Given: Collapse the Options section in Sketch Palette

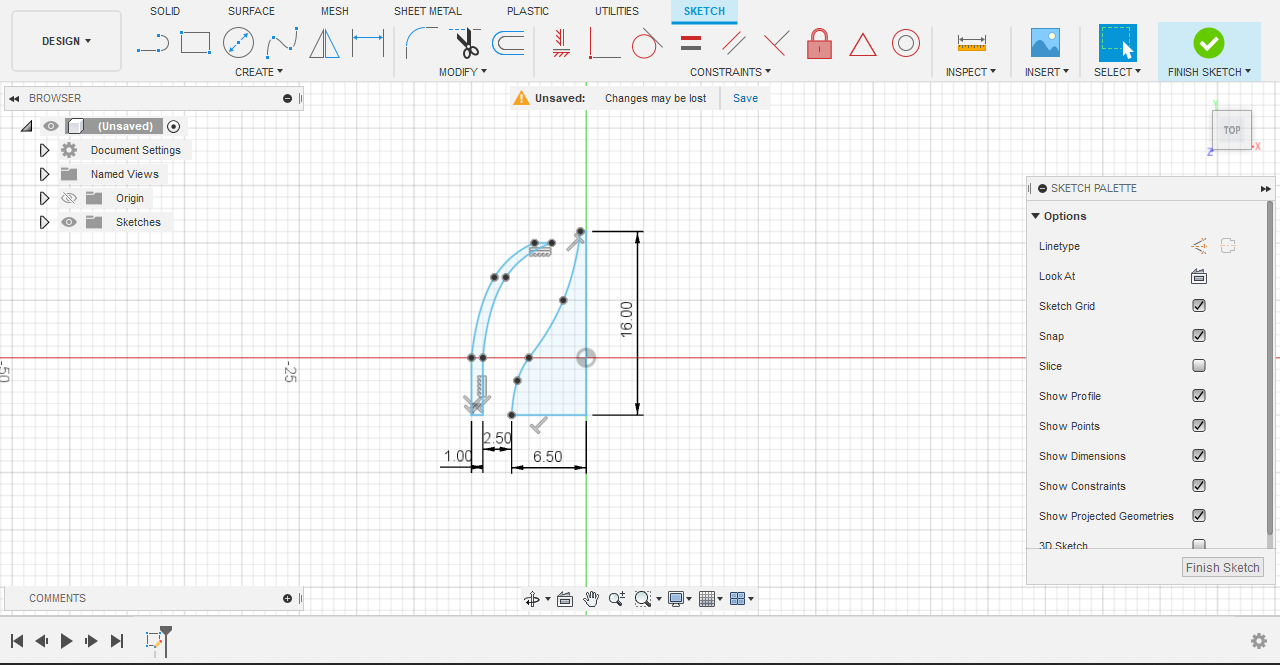Looking at the screenshot, I should [x=1035, y=216].
